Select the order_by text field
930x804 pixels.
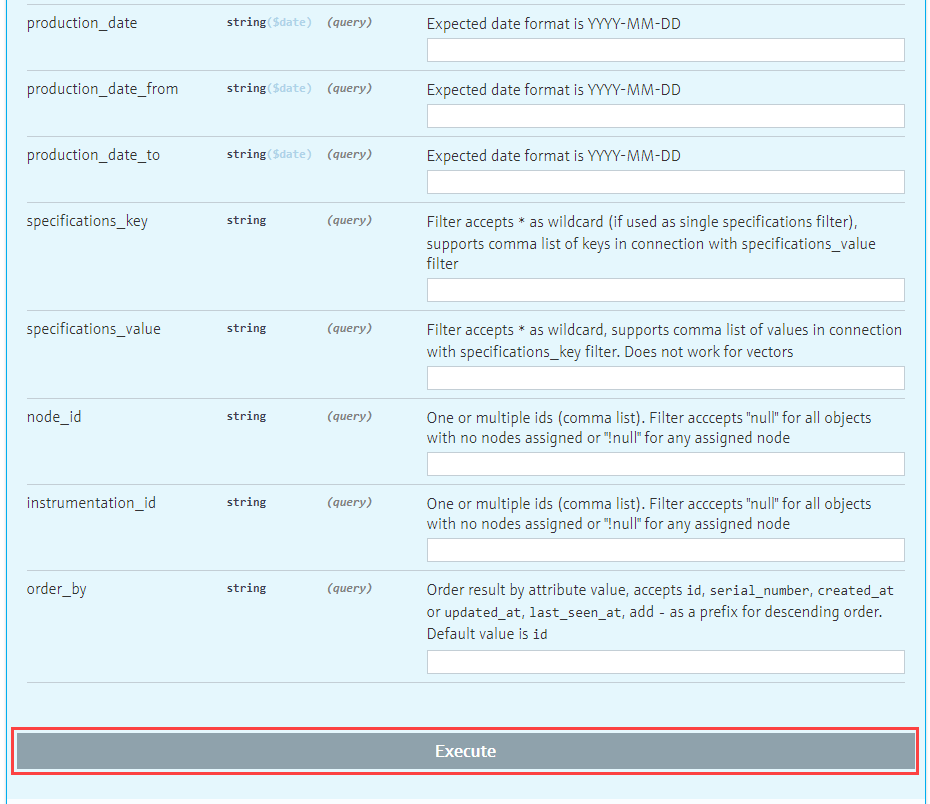pyautogui.click(x=665, y=662)
